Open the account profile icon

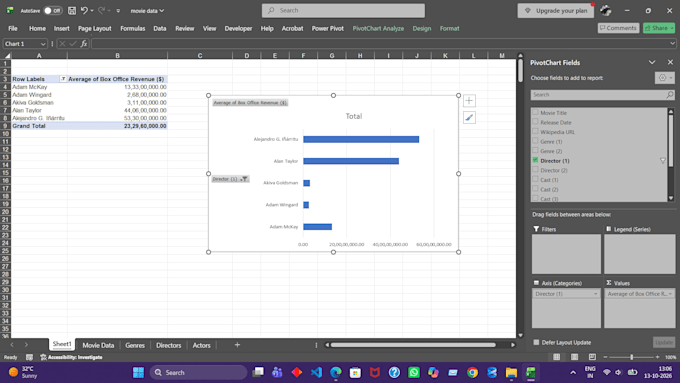click(606, 10)
